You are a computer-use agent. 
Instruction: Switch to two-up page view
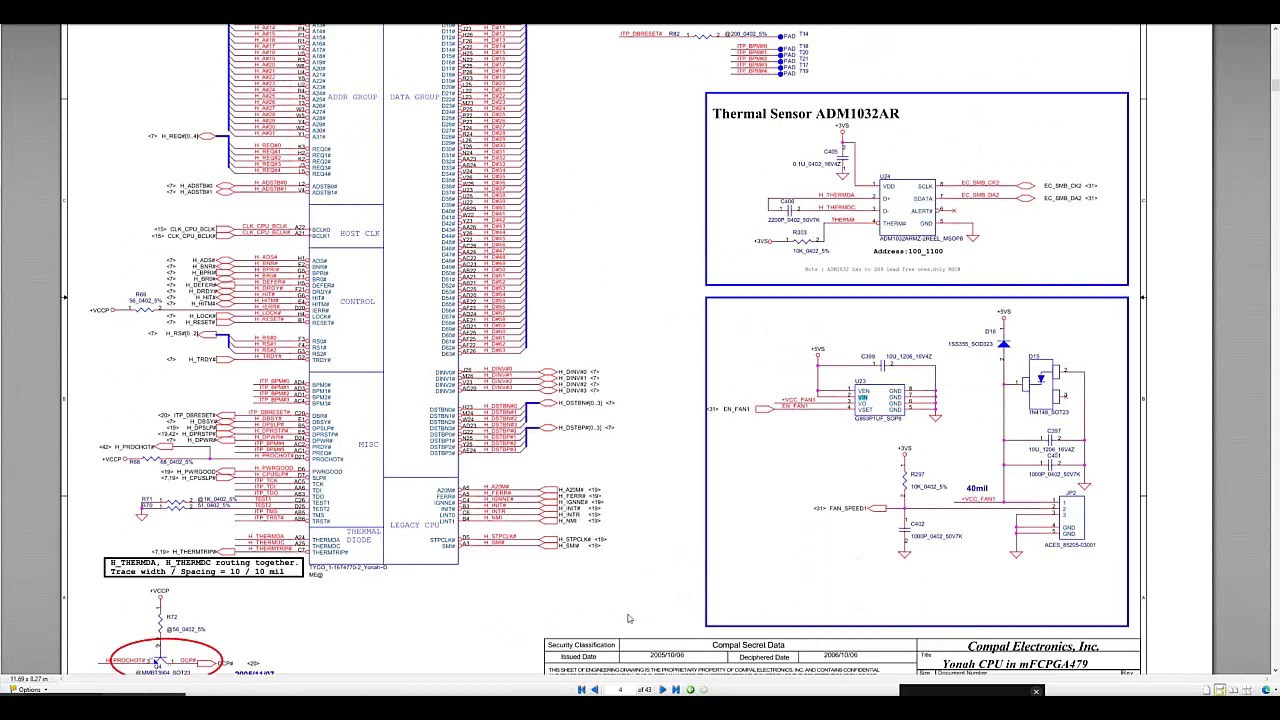[1233, 689]
